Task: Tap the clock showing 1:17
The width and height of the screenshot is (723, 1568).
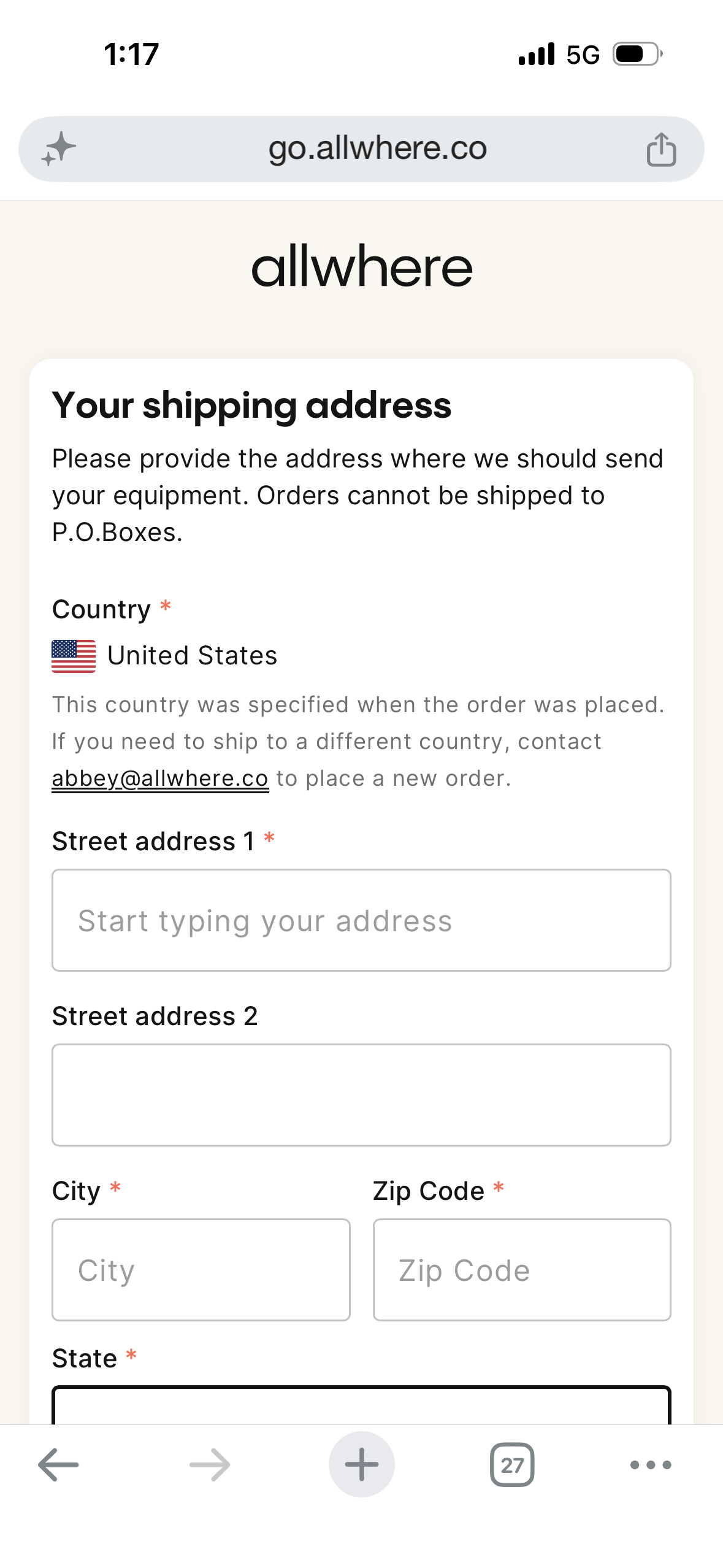Action: tap(131, 54)
